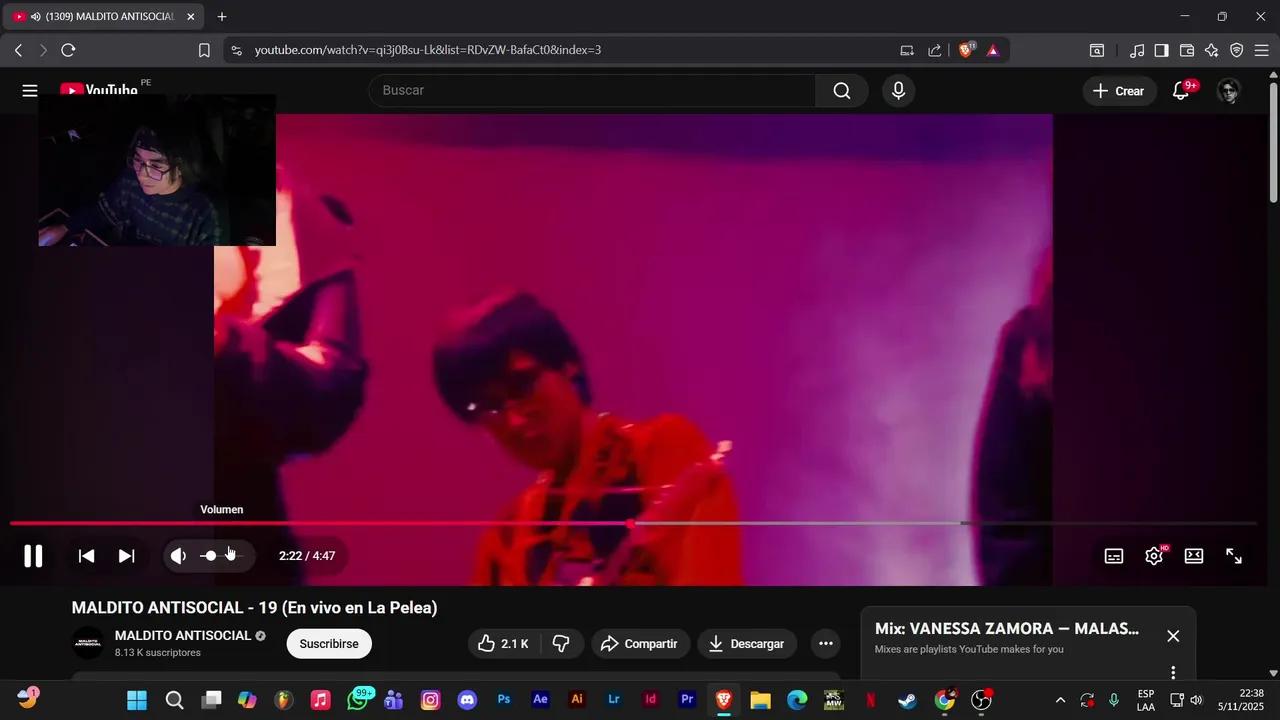Subscribe with the Suscribirse button
This screenshot has width=1280, height=720.
(x=329, y=644)
